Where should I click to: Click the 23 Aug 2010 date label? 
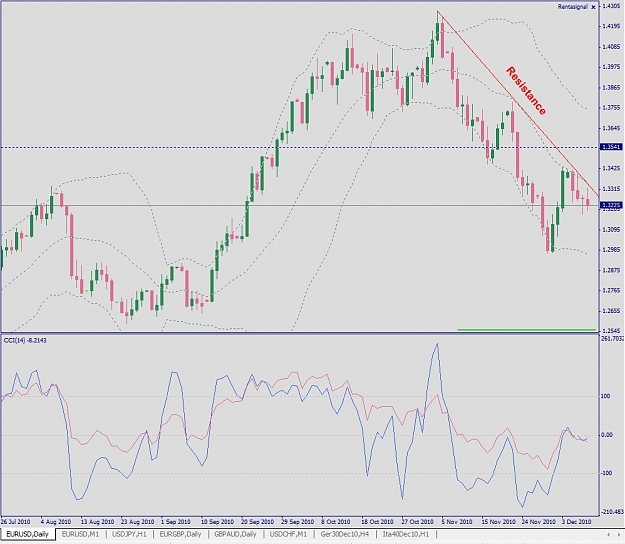pos(137,521)
